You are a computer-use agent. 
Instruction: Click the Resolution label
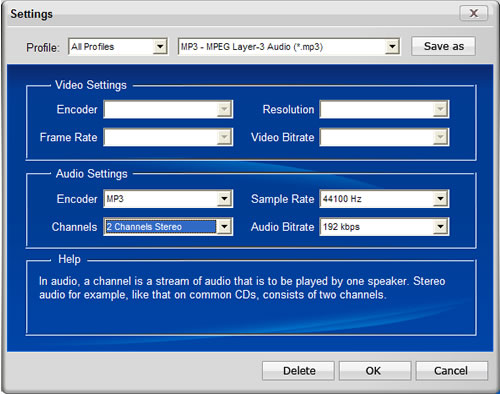tap(288, 110)
